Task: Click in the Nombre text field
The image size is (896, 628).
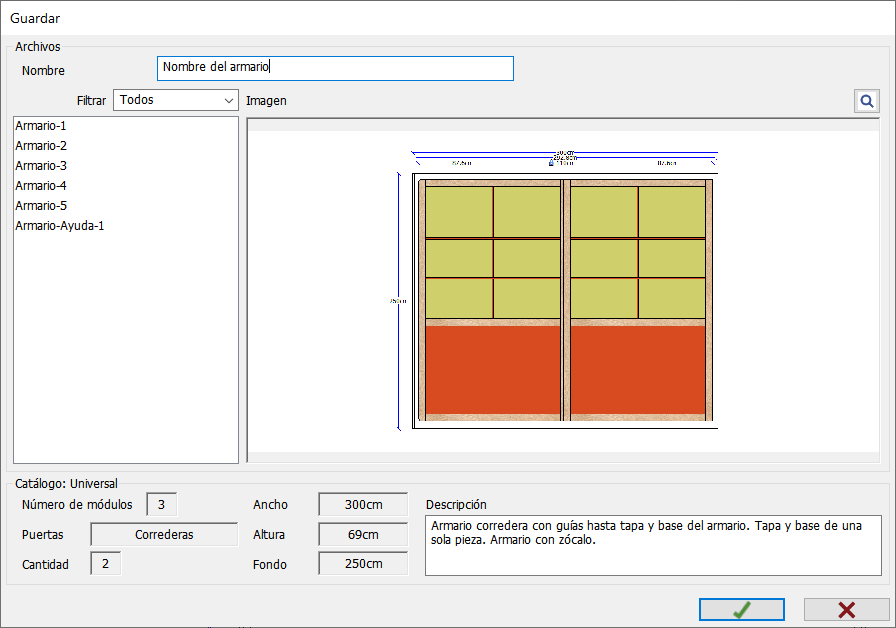Action: [x=335, y=68]
